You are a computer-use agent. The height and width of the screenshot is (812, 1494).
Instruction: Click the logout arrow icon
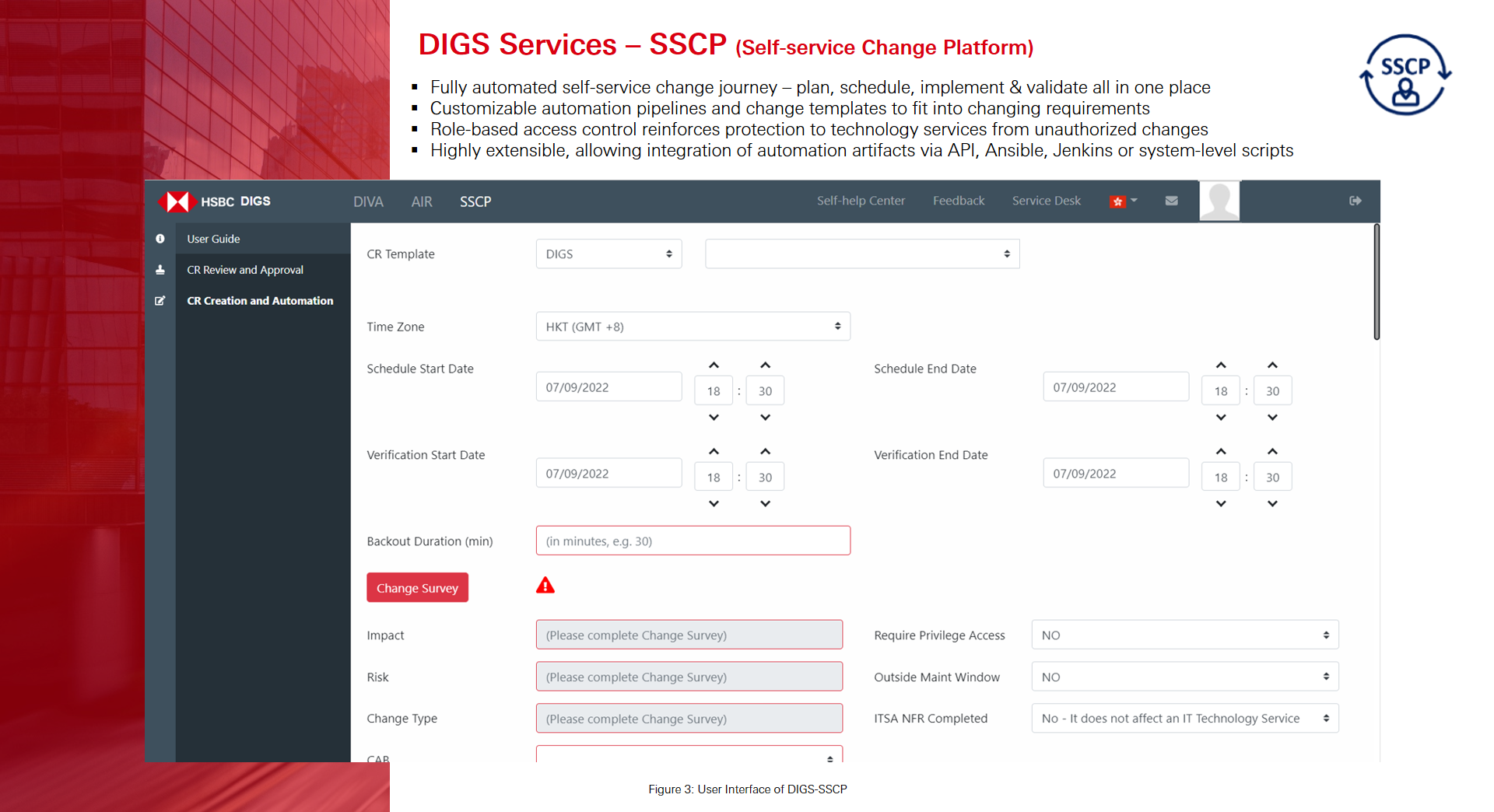(1355, 201)
